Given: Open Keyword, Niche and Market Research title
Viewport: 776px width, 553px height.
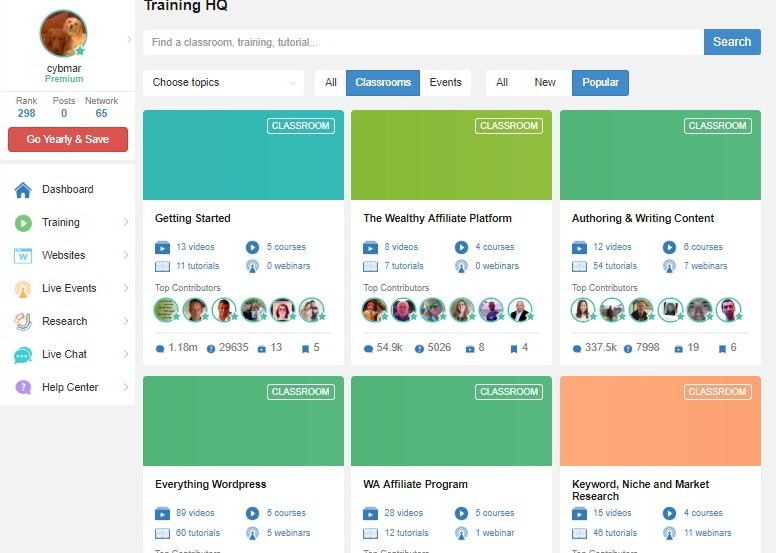Looking at the screenshot, I should (x=640, y=490).
